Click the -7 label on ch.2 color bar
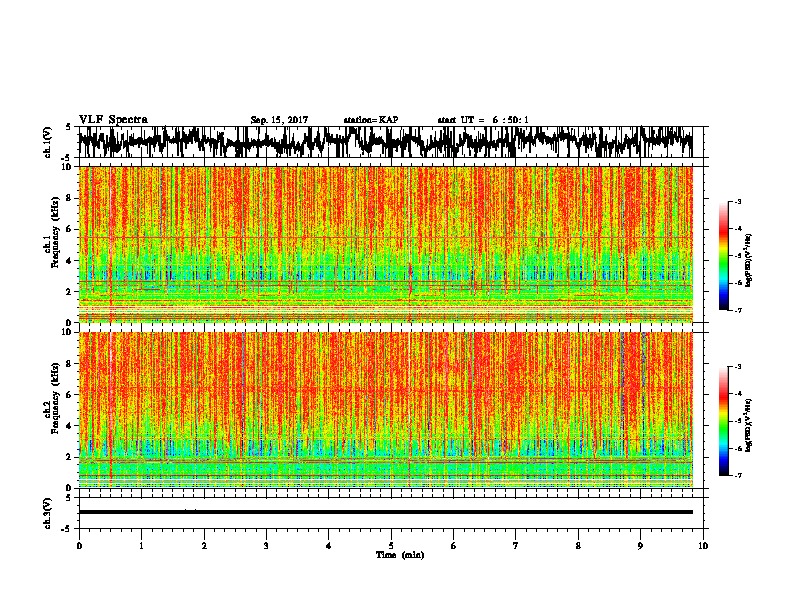792x612 pixels. pos(738,475)
